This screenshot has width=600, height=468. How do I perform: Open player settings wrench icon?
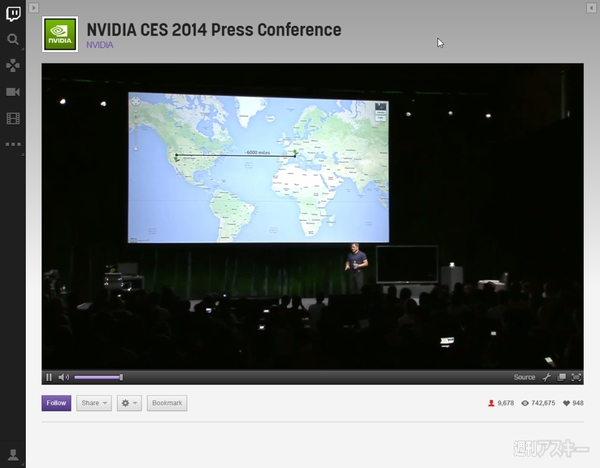[x=547, y=377]
